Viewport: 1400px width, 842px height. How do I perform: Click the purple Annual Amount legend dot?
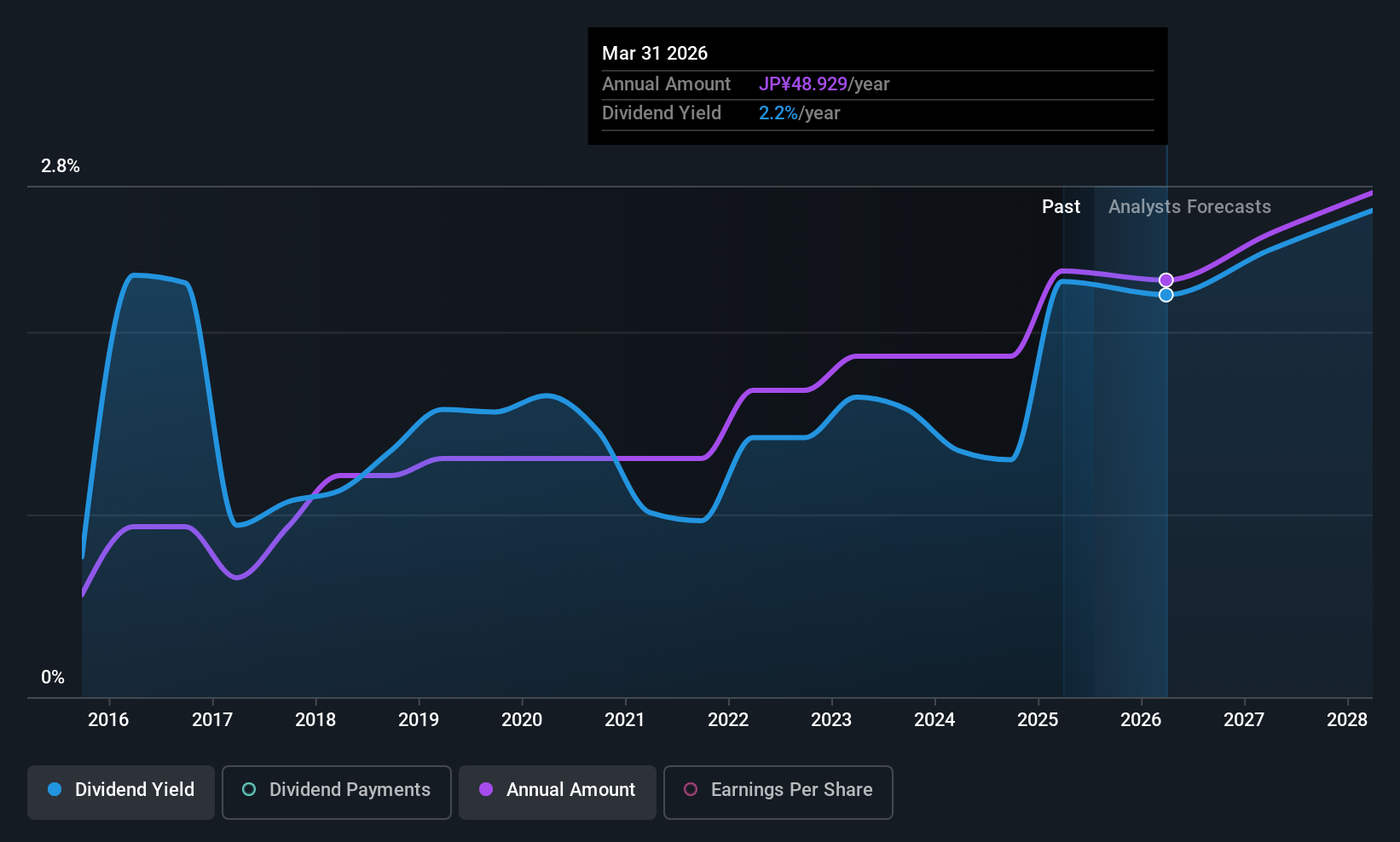(x=486, y=789)
